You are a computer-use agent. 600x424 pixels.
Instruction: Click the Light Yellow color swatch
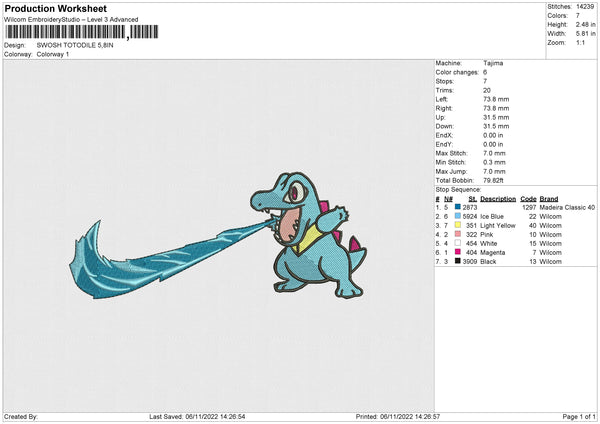458,225
